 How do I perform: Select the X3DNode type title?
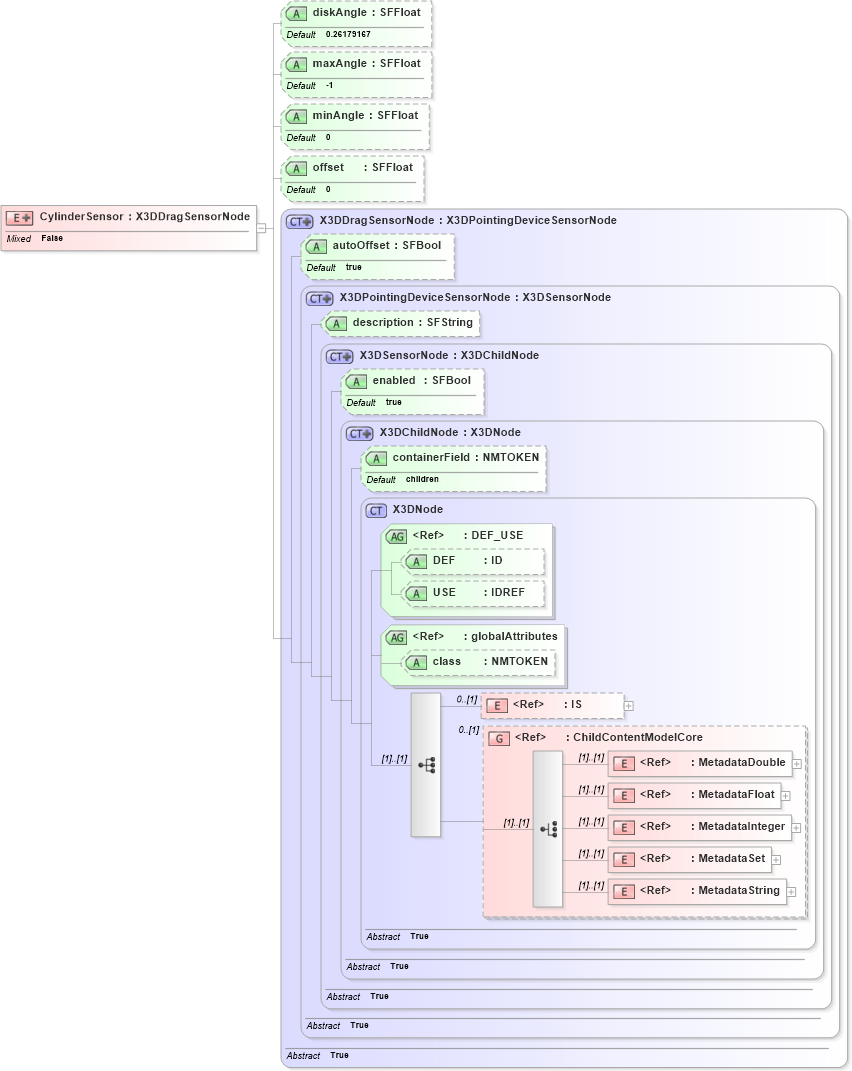tap(417, 510)
